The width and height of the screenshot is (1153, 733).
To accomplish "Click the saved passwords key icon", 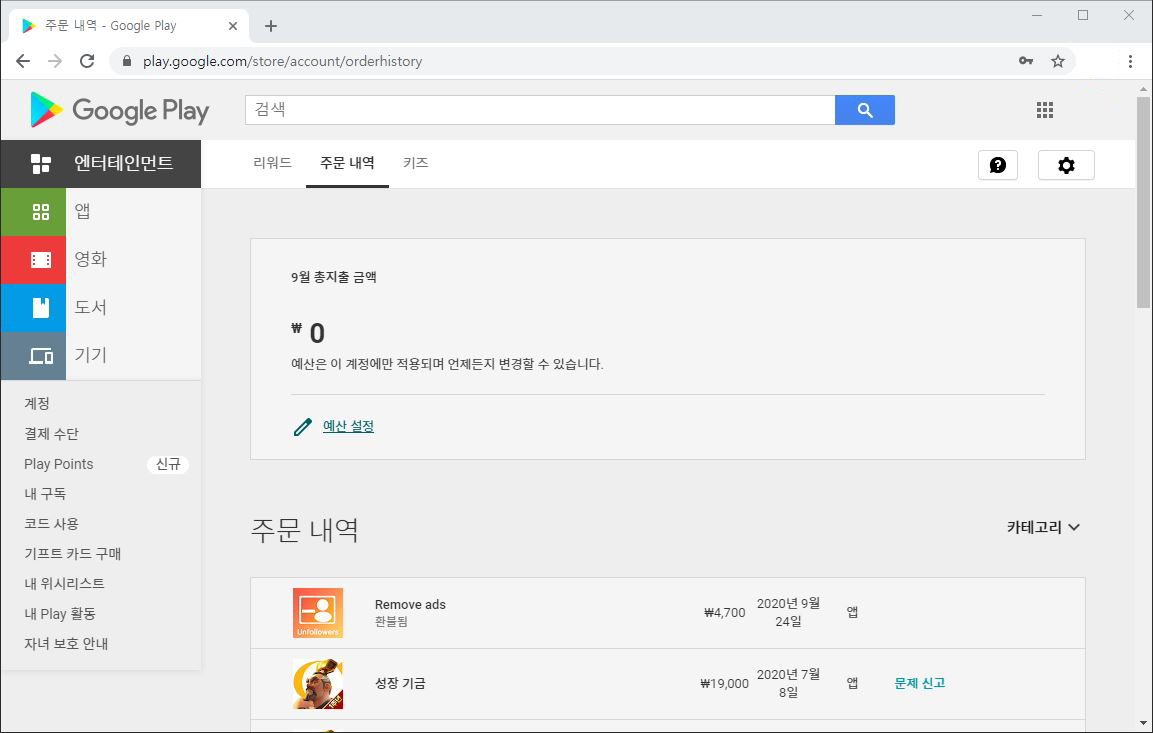I will coord(1026,61).
